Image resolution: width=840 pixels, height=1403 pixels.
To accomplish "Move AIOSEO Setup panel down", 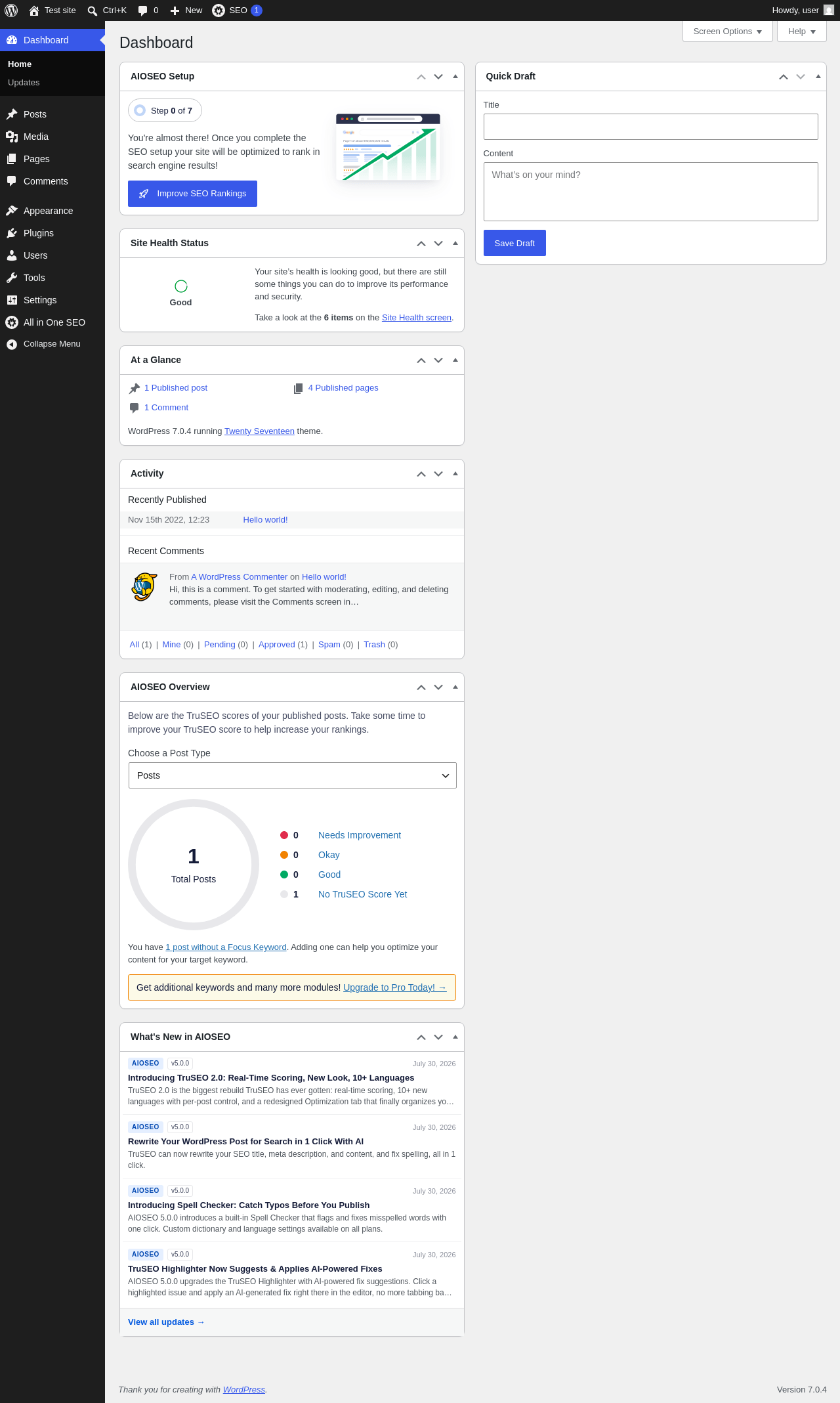I will 438,77.
